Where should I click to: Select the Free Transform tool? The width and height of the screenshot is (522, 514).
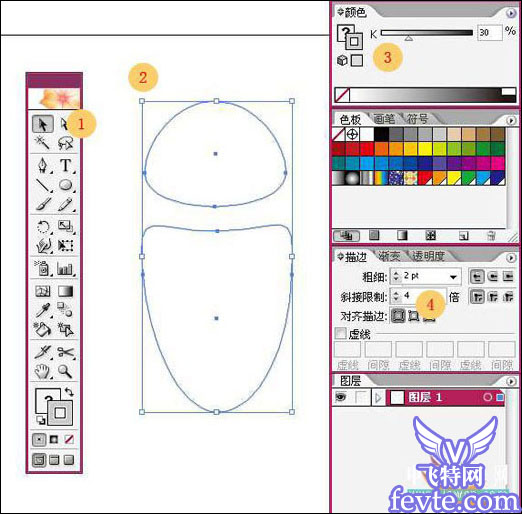click(x=65, y=246)
